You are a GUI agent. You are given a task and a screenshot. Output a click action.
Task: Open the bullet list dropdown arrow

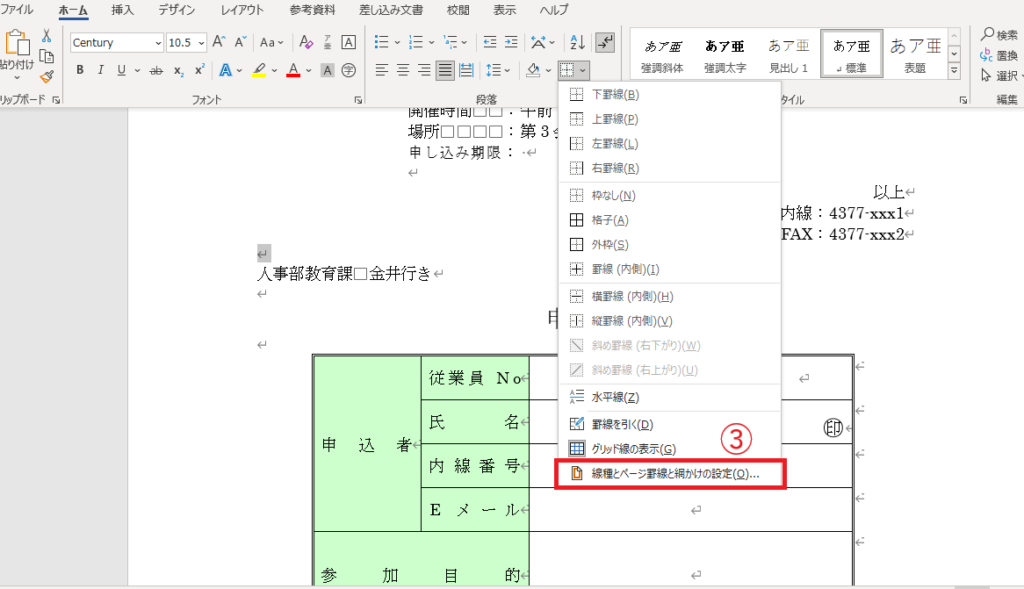[397, 43]
